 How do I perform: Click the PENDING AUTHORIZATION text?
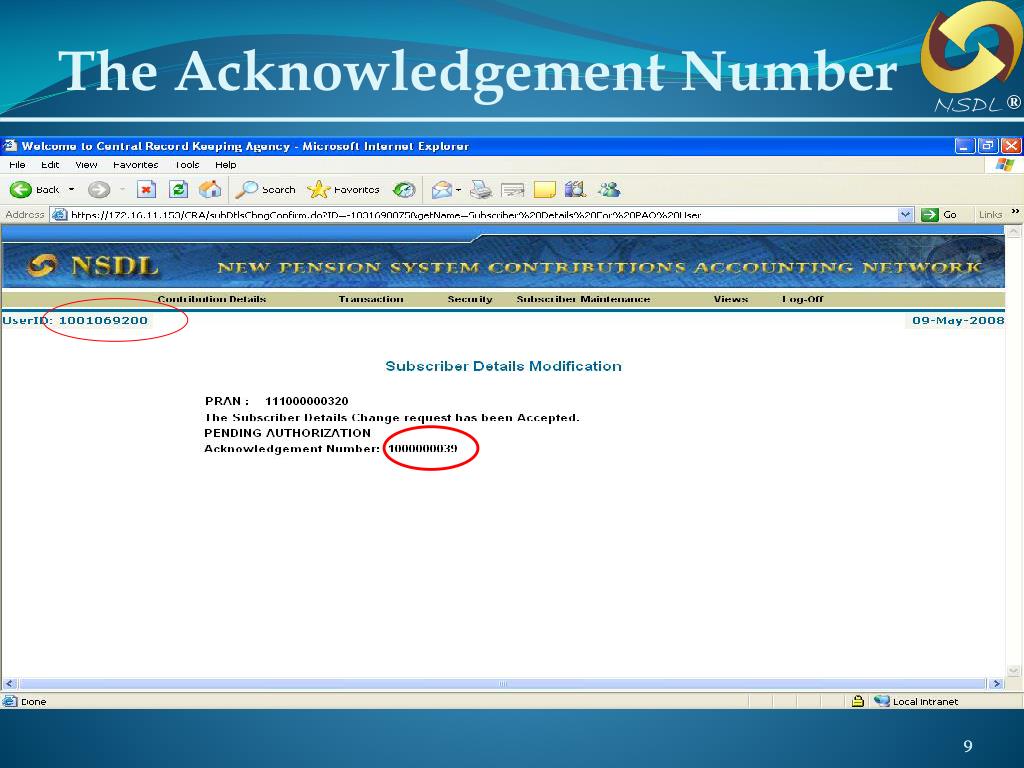[287, 433]
